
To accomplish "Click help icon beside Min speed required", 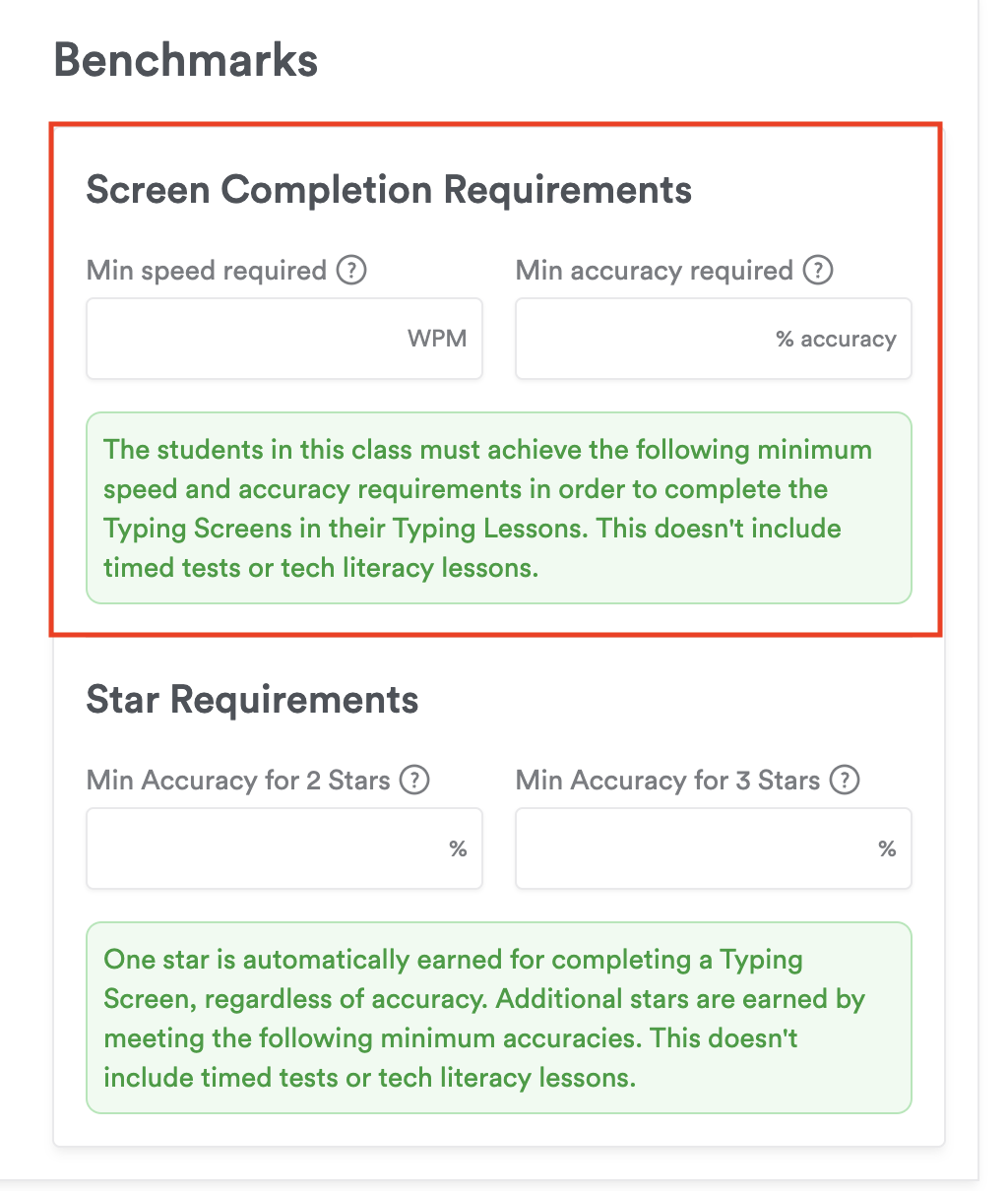I will pyautogui.click(x=351, y=270).
